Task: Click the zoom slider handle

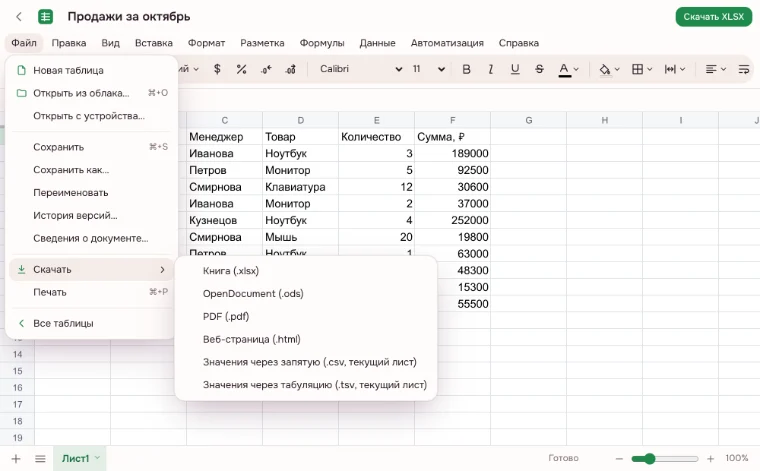Action: tap(649, 458)
